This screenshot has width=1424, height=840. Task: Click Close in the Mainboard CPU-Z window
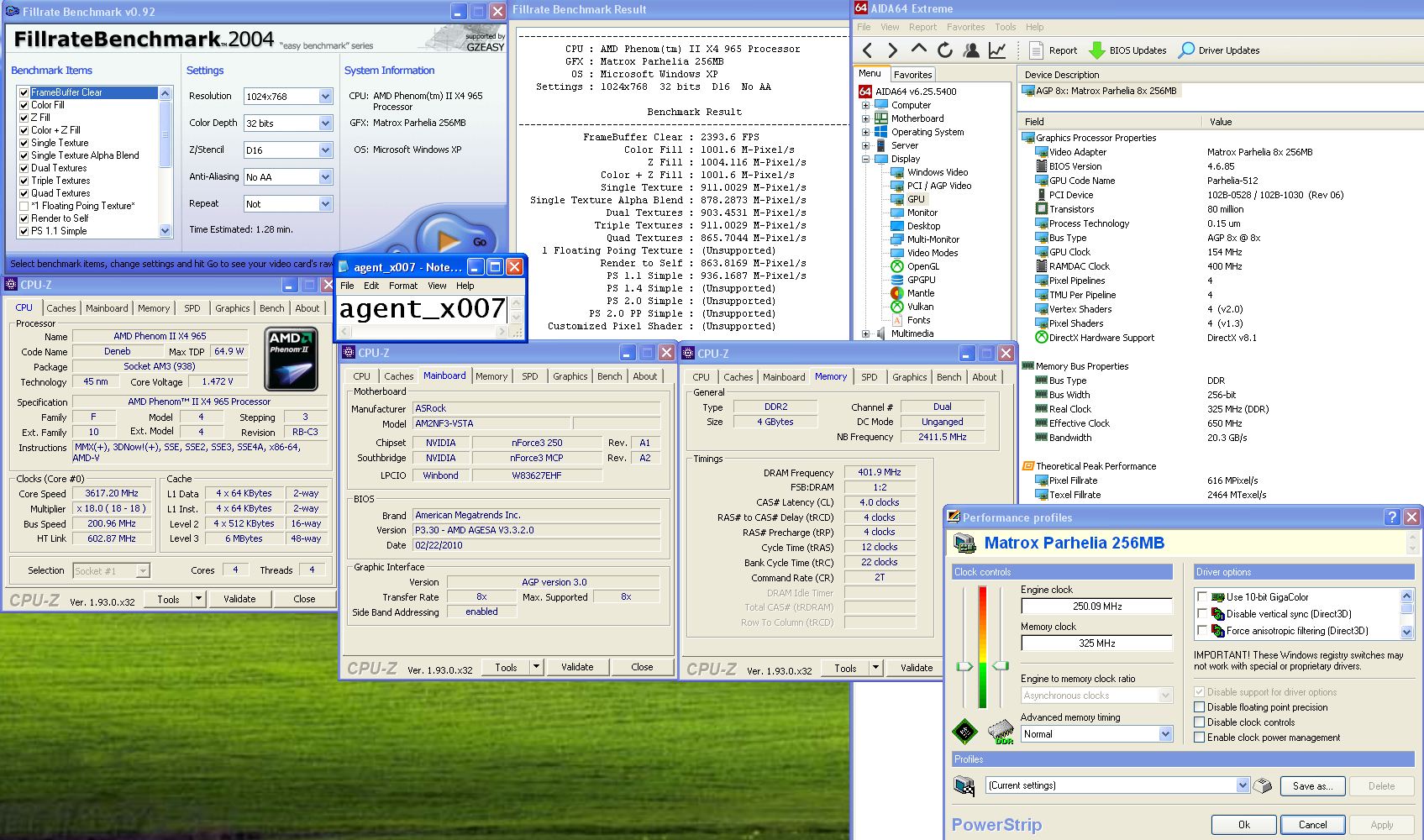pyautogui.click(x=643, y=667)
